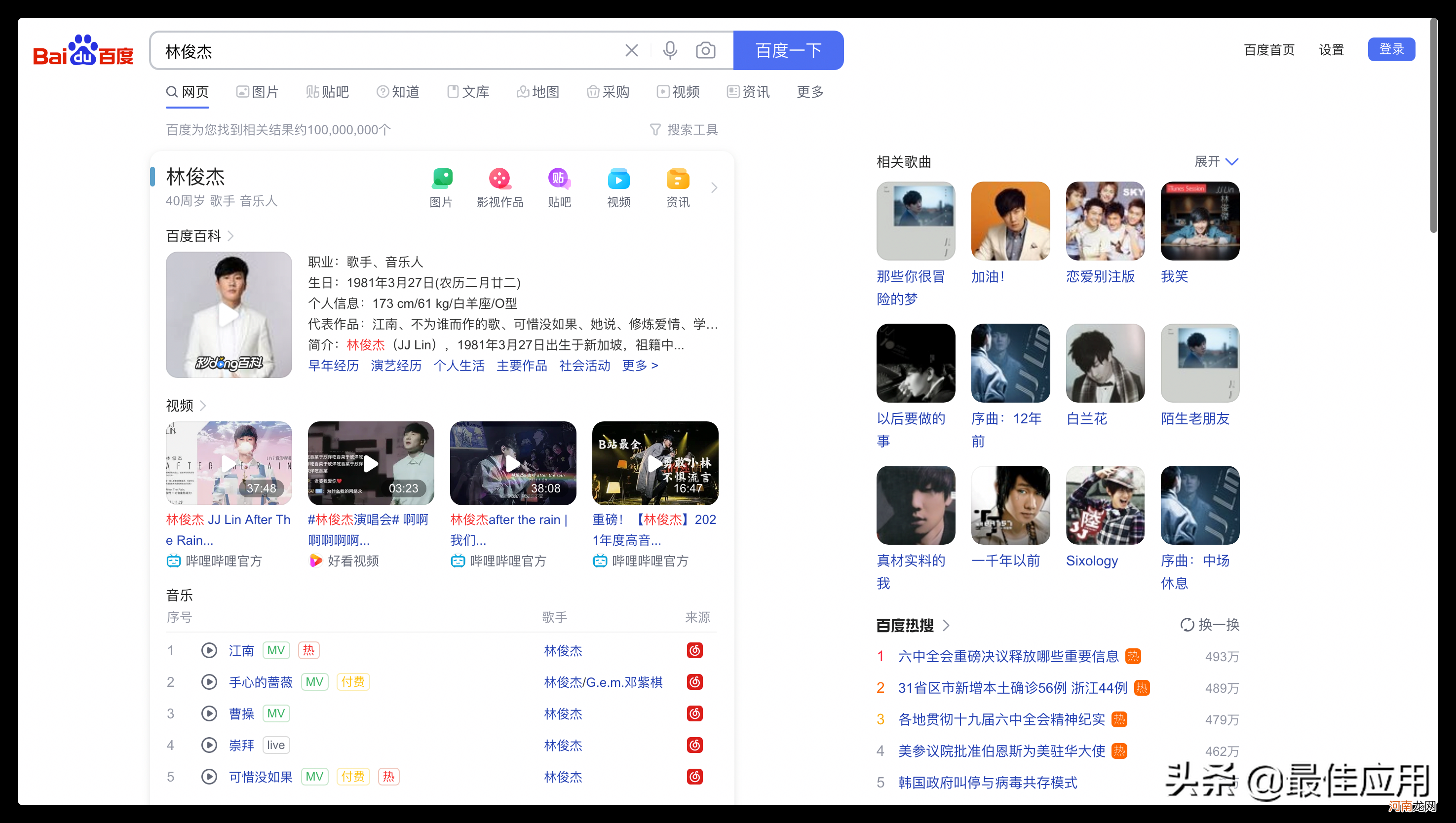Open the 加油! song cover
The height and width of the screenshot is (823, 1456).
pyautogui.click(x=1010, y=221)
